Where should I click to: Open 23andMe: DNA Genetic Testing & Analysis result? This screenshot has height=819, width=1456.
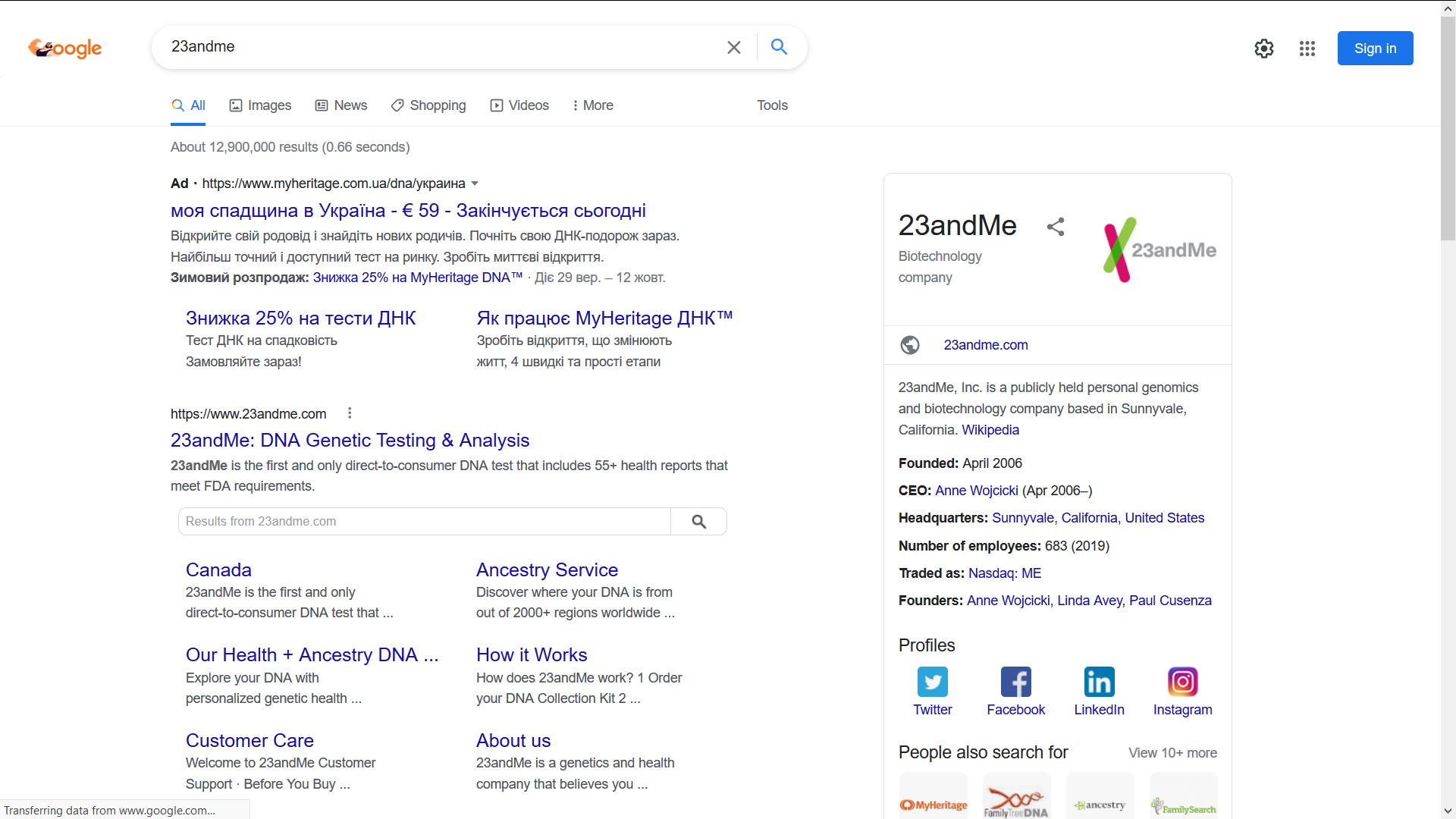click(350, 440)
